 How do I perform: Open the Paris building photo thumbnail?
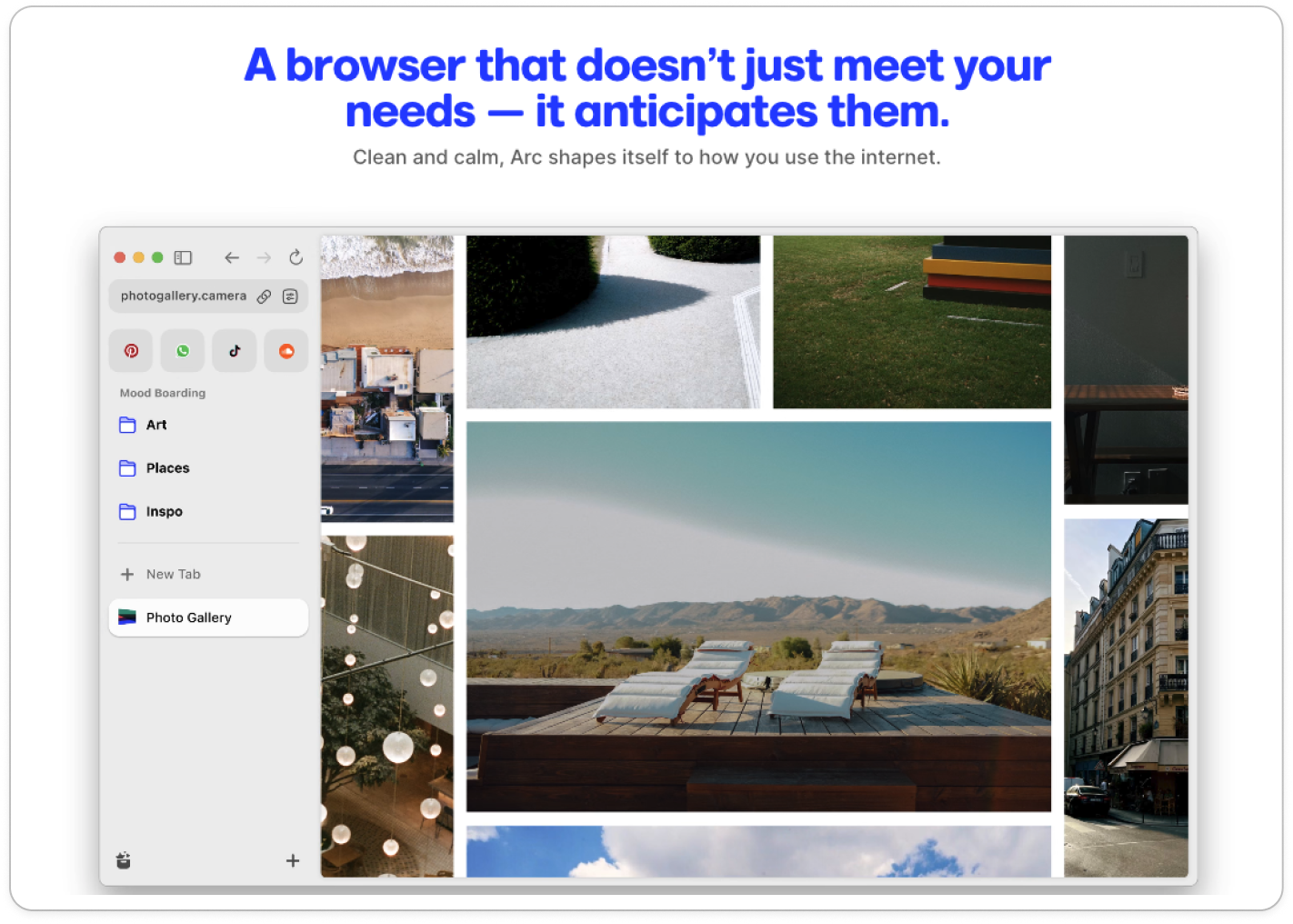pos(1126,698)
